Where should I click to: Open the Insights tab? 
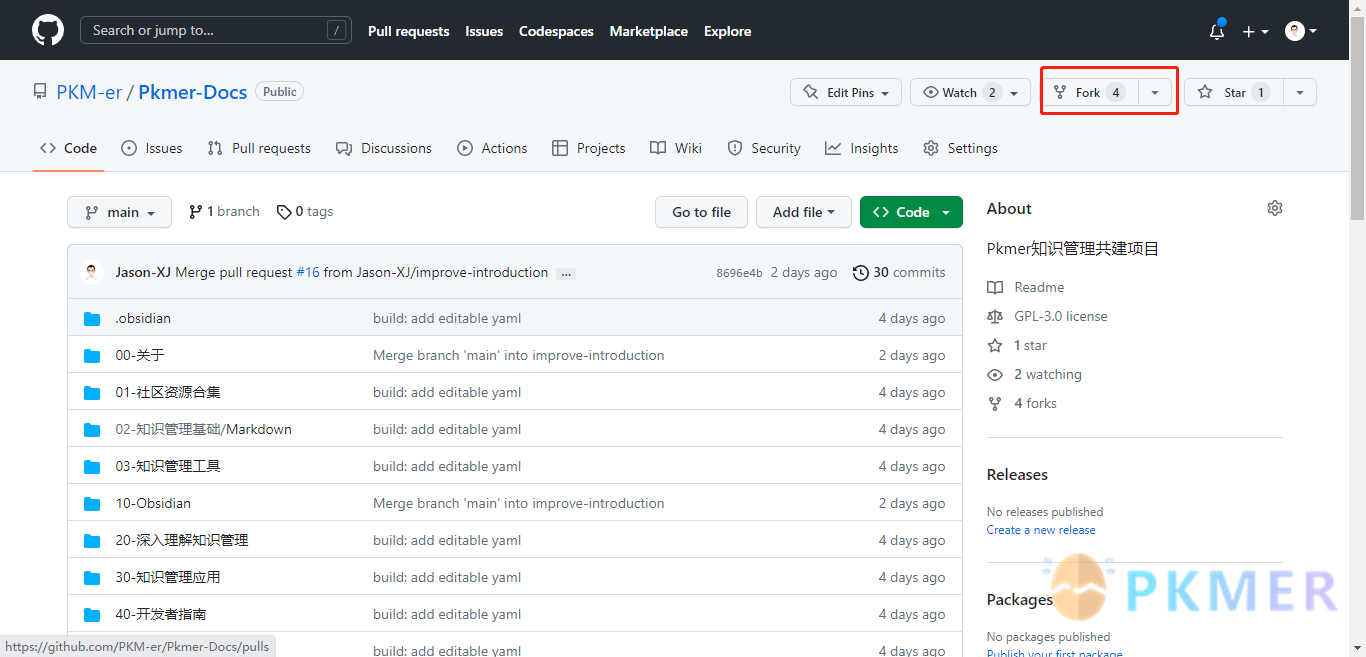click(x=862, y=148)
